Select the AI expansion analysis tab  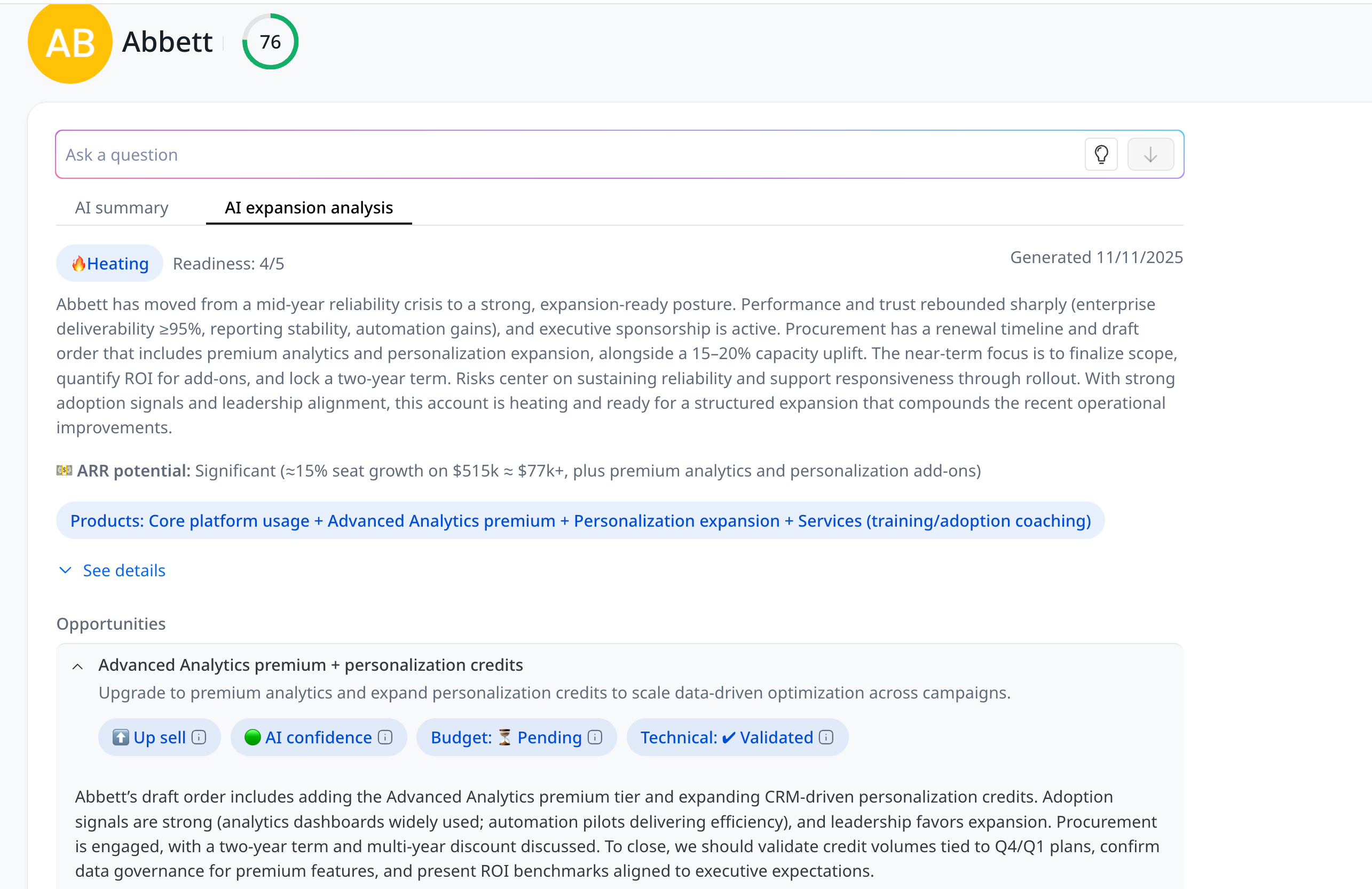309,208
